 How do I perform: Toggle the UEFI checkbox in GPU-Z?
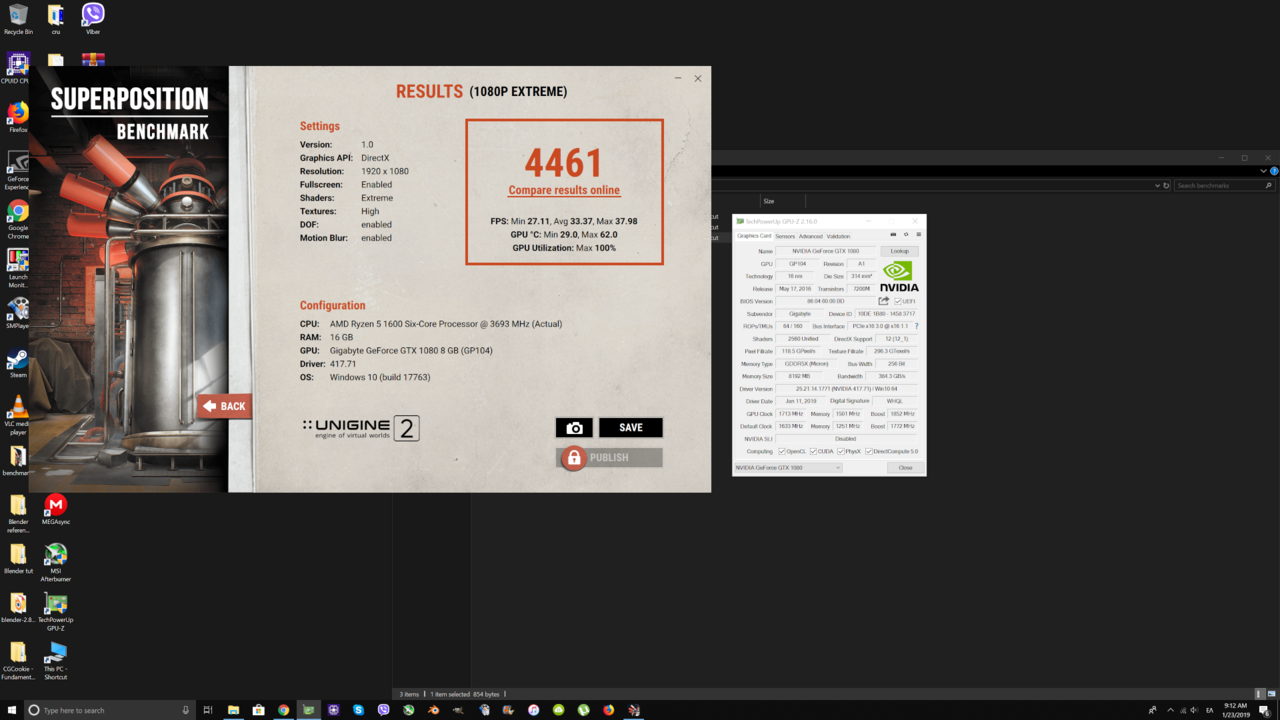(x=898, y=301)
